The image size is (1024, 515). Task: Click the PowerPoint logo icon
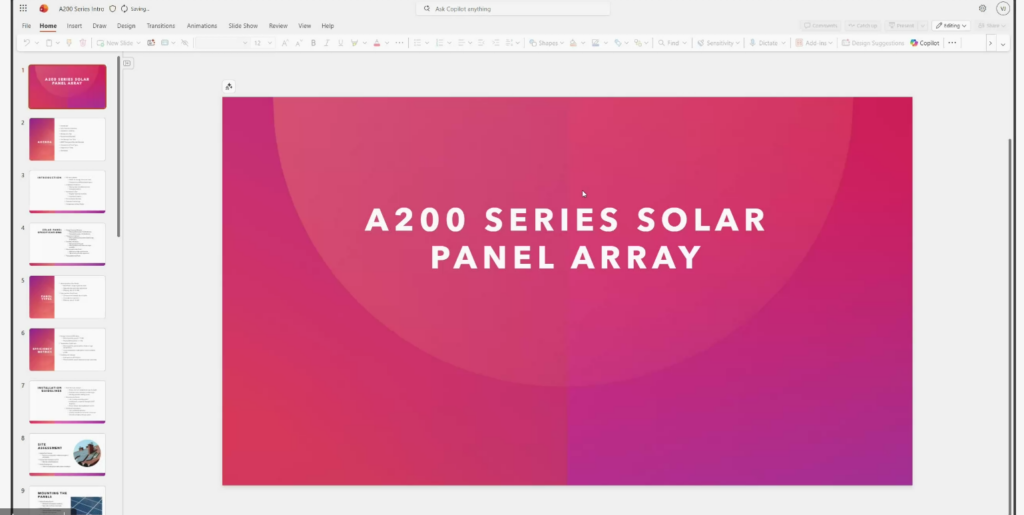pos(44,8)
